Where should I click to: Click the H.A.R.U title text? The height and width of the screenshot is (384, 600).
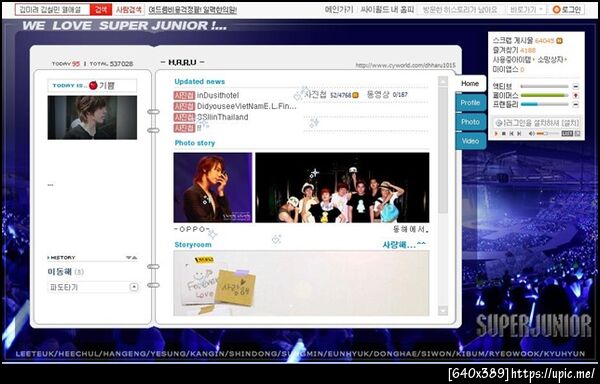pyautogui.click(x=182, y=62)
